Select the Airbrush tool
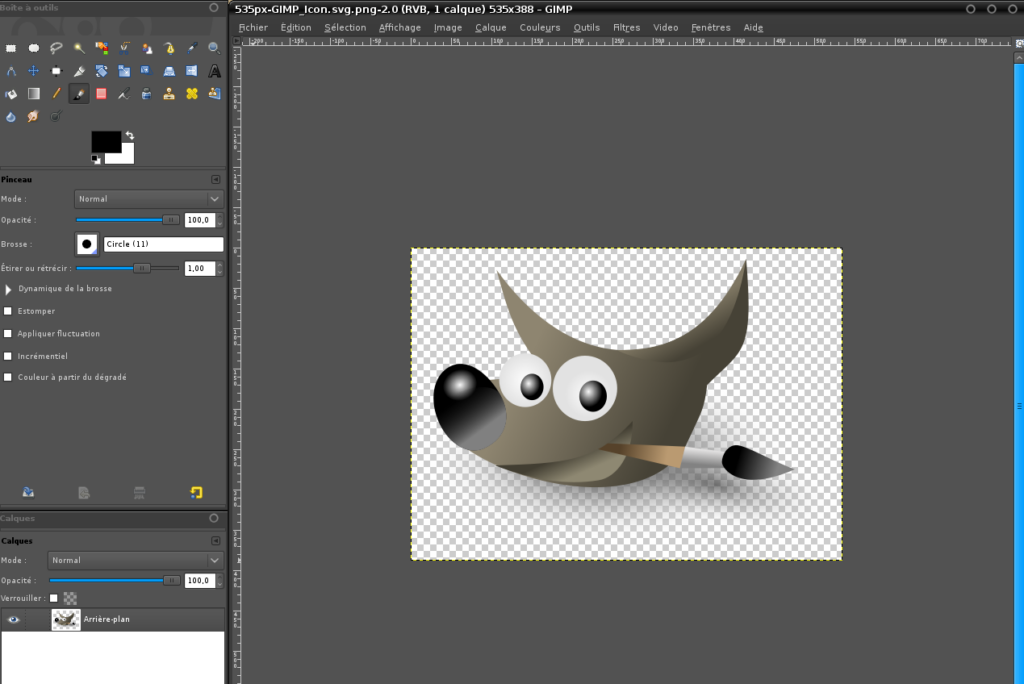The width and height of the screenshot is (1024, 684). pyautogui.click(x=124, y=93)
